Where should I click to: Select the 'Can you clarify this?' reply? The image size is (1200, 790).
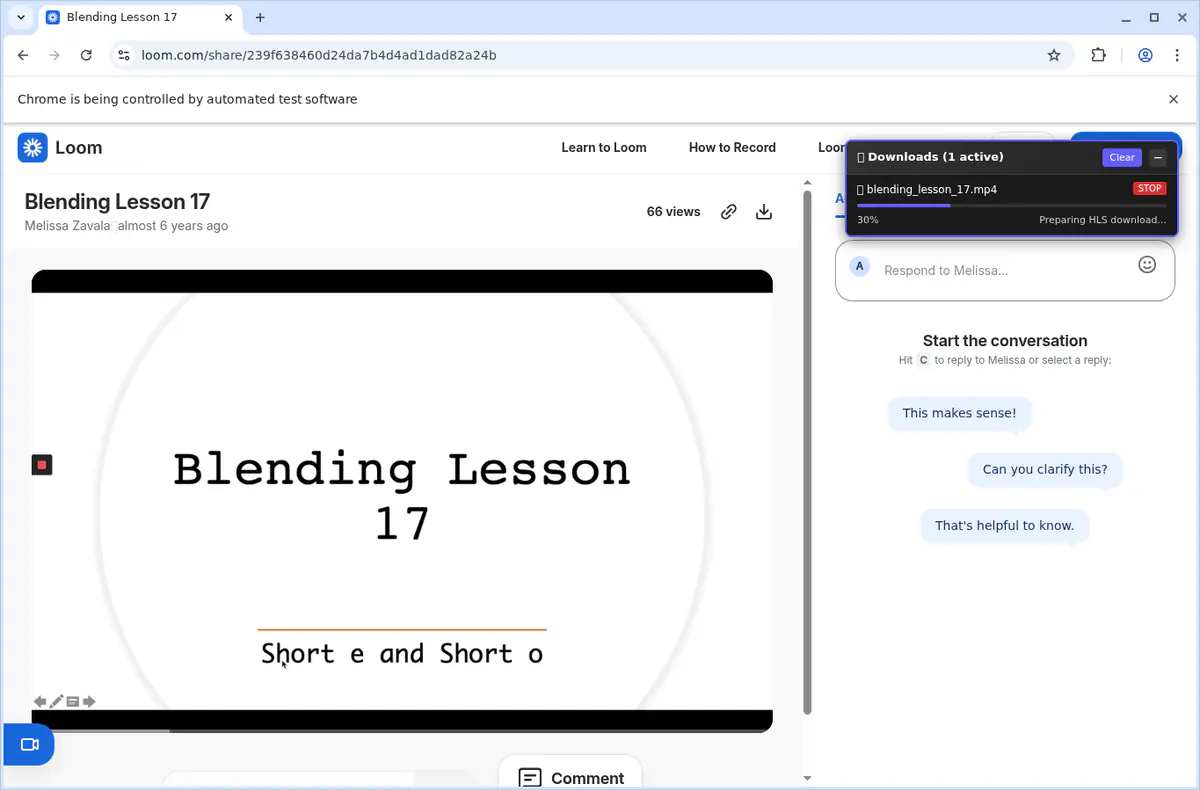coord(1045,469)
